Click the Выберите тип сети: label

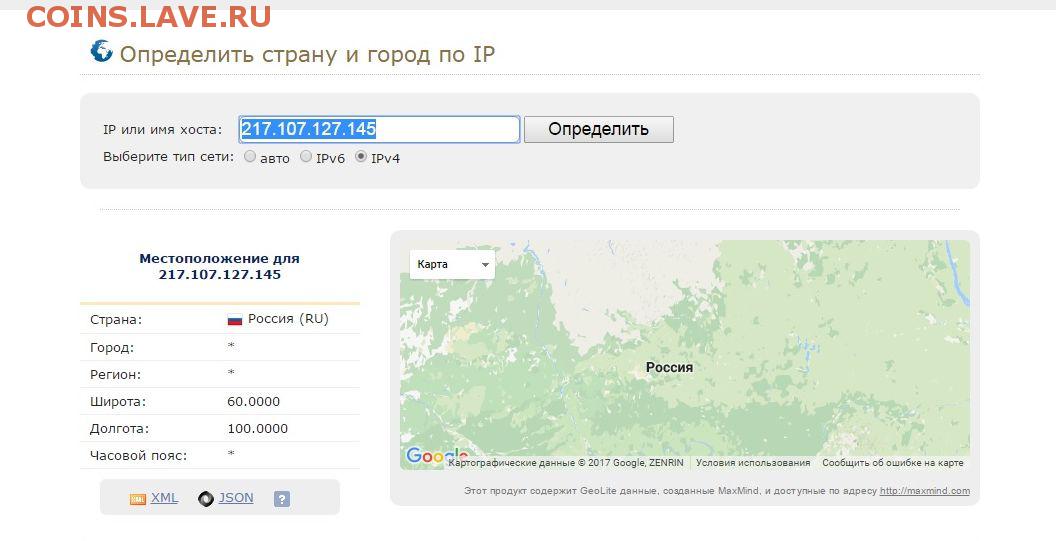pos(168,157)
